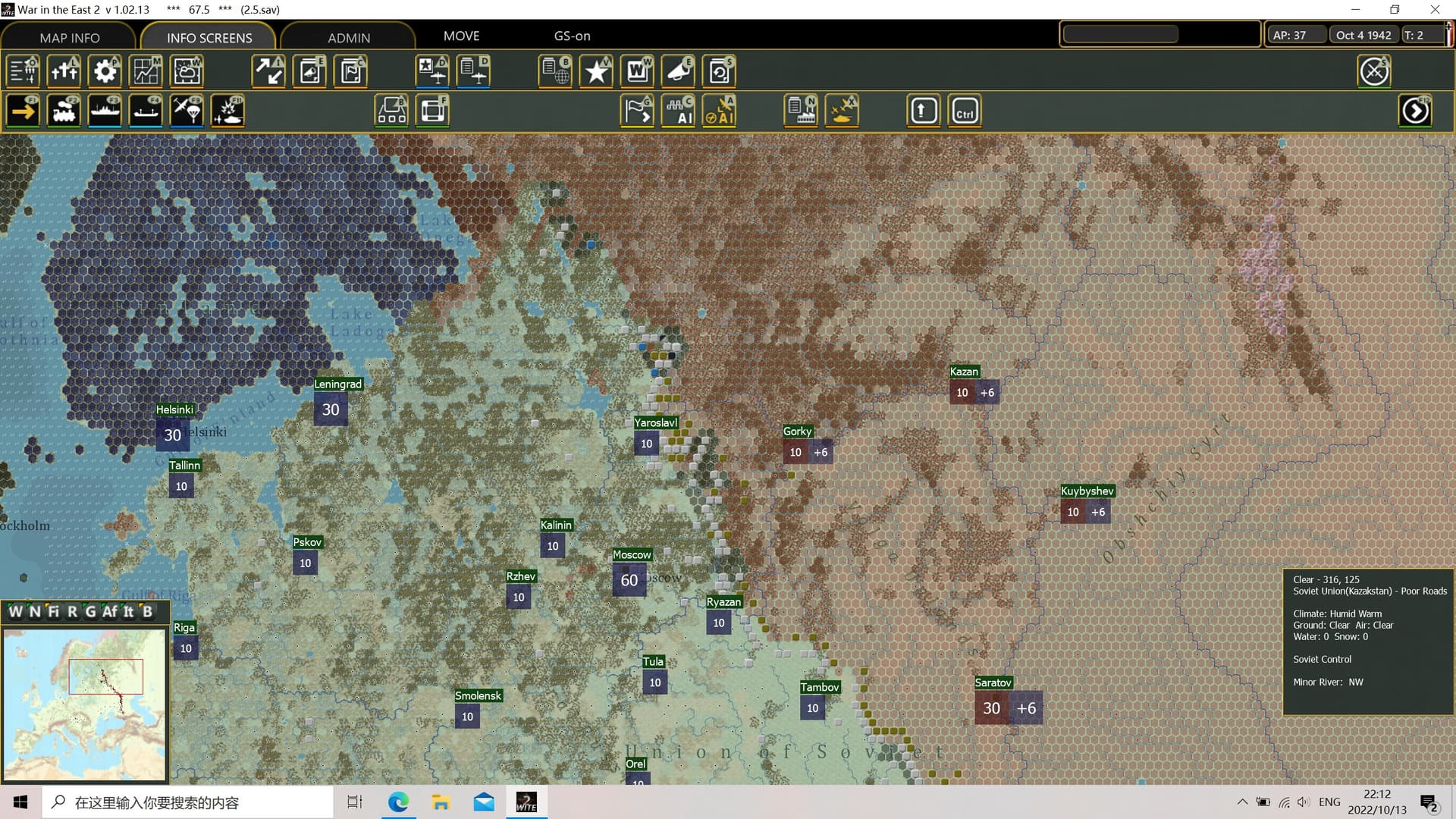Image resolution: width=1456 pixels, height=819 pixels.
Task: Click the air AI assist icon (A)
Action: 720,111
